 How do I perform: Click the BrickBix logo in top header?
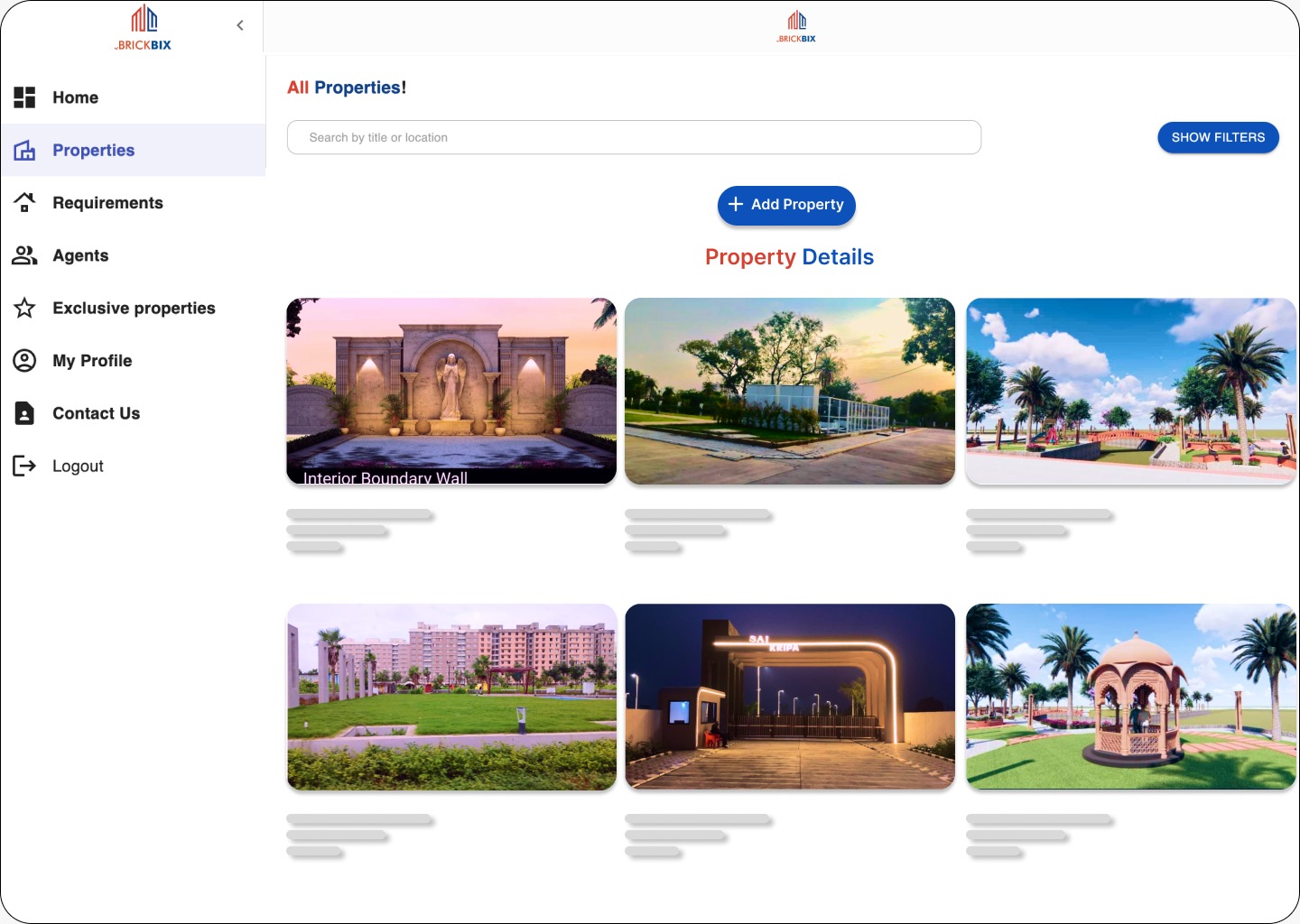[796, 27]
